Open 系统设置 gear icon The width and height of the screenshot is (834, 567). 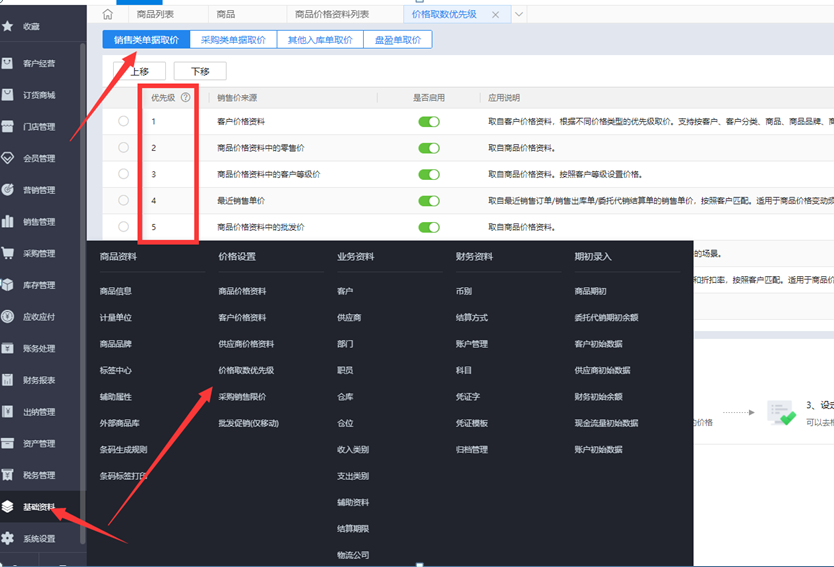pos(8,538)
